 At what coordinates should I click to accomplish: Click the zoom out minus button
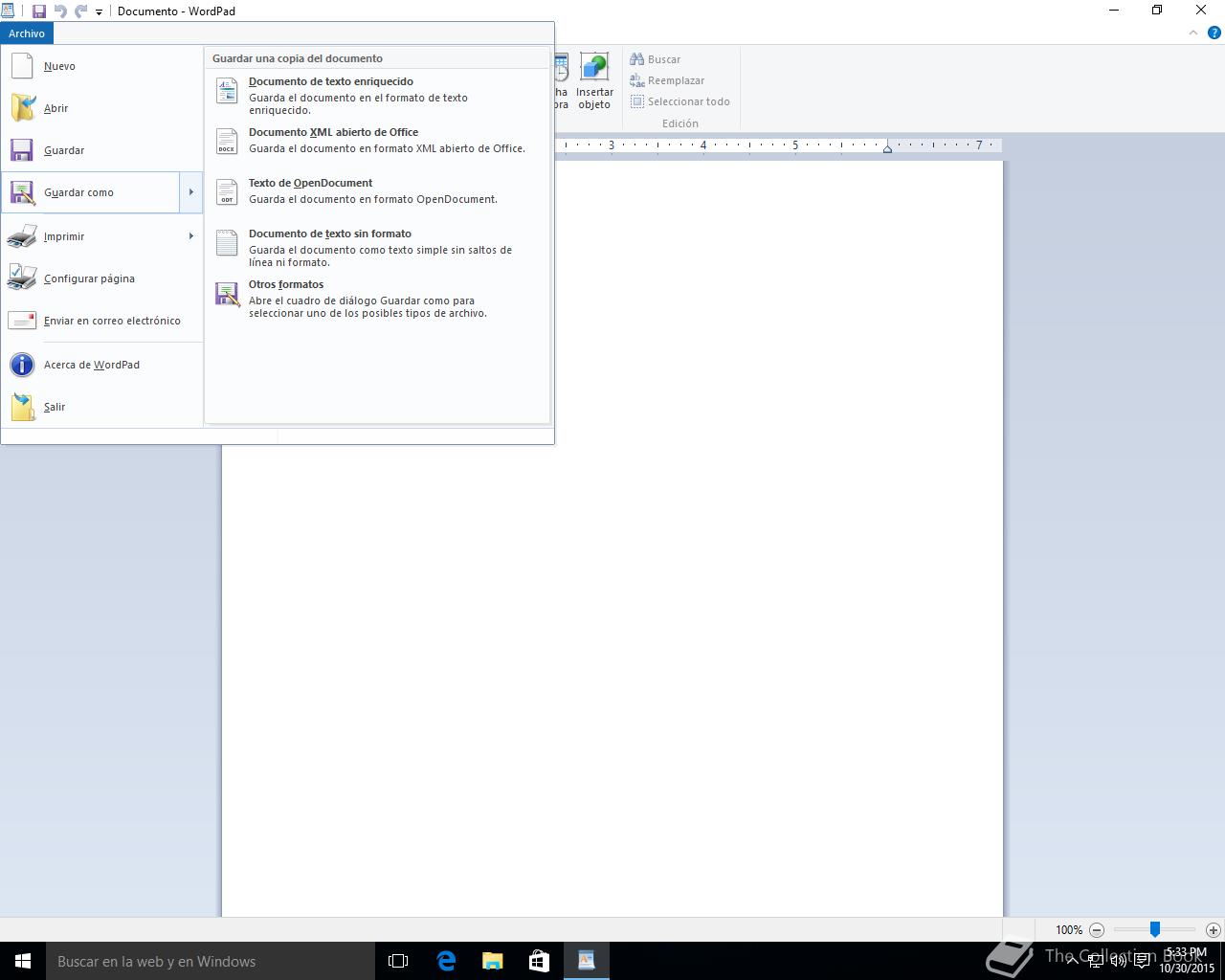coord(1097,930)
